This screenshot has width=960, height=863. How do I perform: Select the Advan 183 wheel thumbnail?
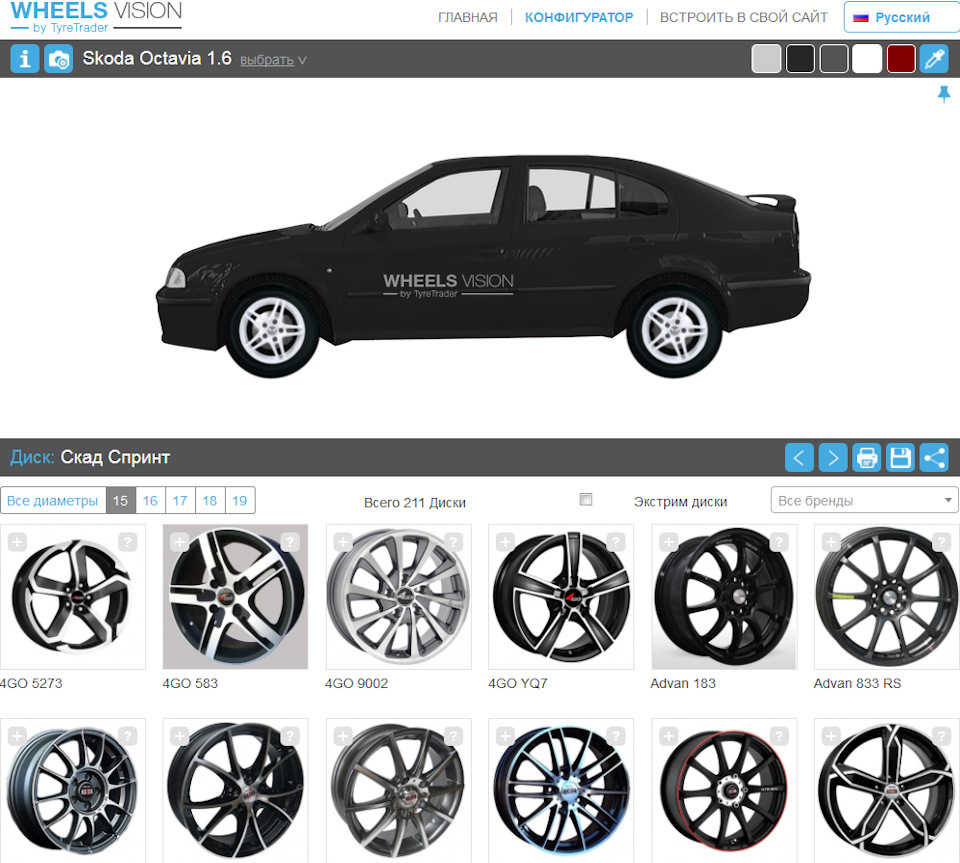coord(724,597)
